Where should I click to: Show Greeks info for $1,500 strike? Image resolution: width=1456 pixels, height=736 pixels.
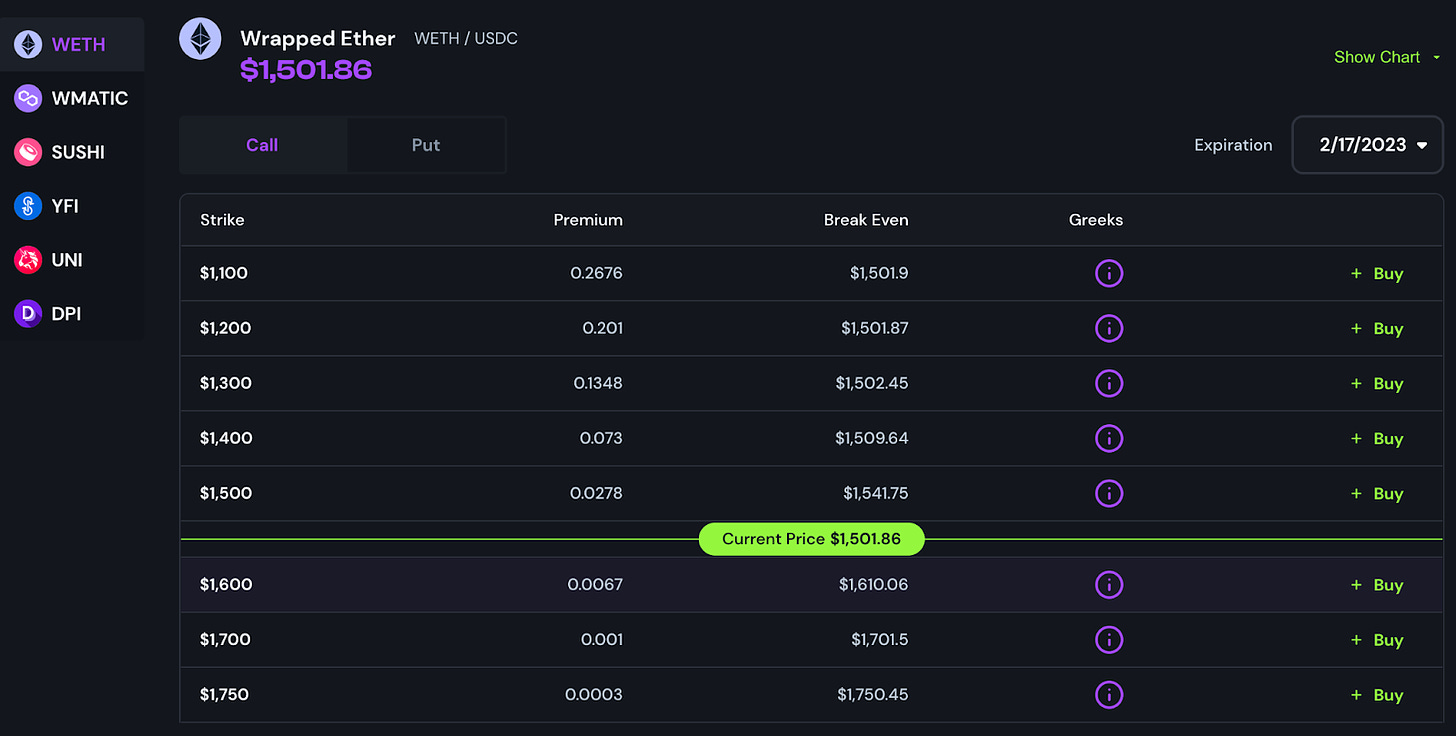coord(1109,493)
